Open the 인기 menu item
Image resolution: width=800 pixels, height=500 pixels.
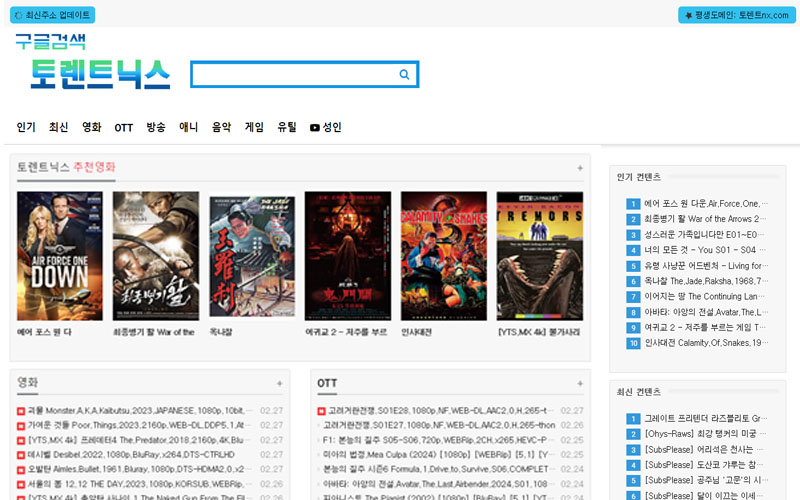tap(26, 127)
